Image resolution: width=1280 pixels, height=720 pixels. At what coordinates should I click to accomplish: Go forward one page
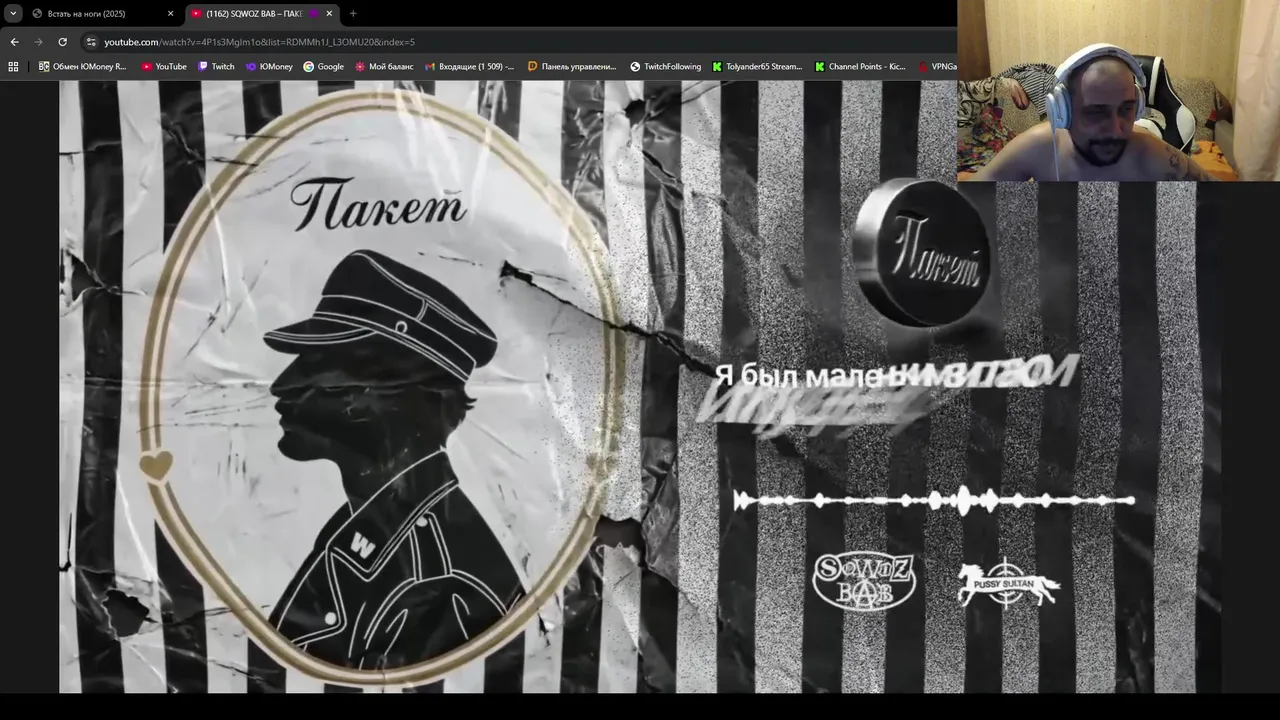click(x=38, y=42)
